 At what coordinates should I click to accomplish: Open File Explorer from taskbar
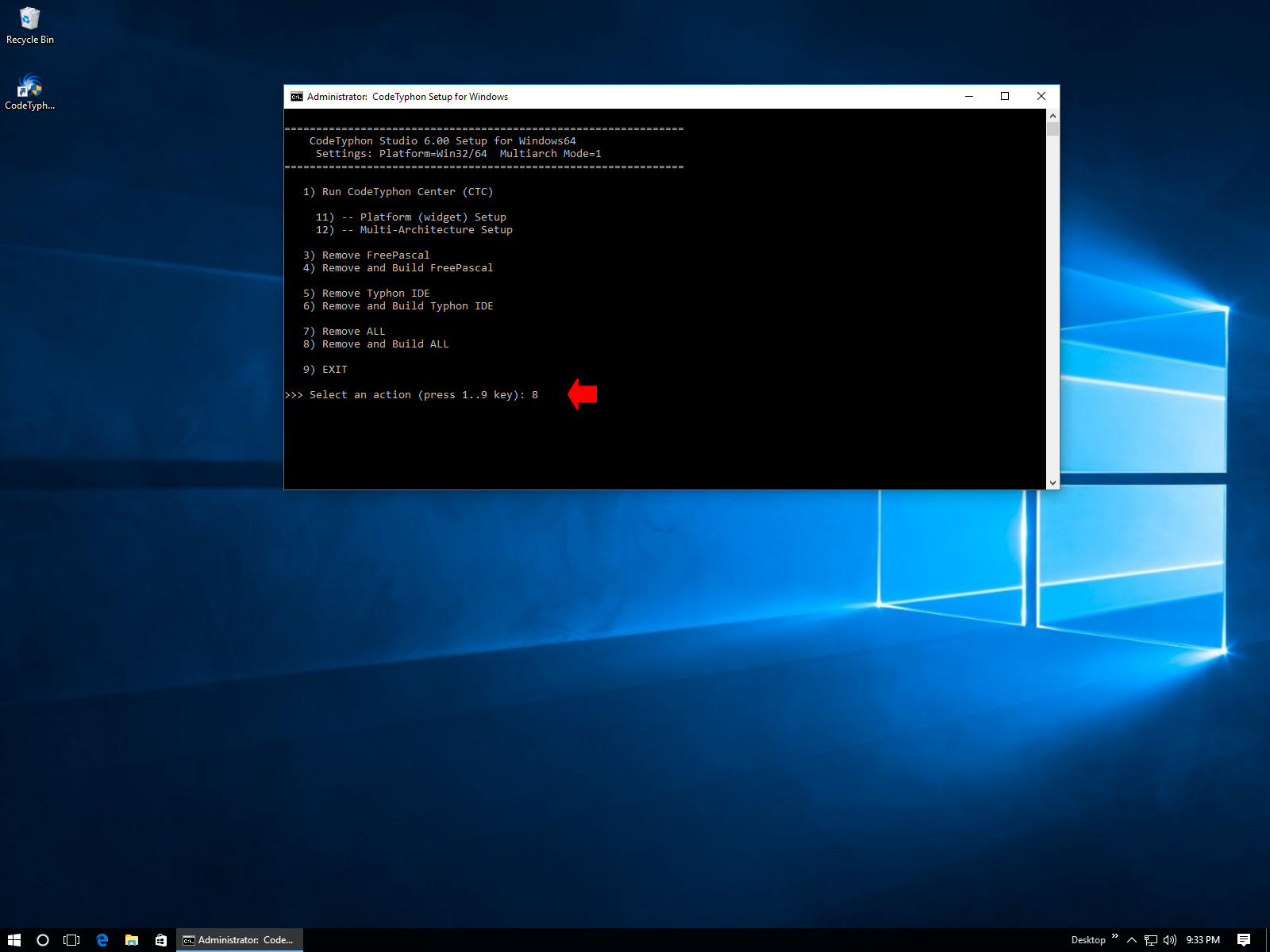tap(131, 940)
